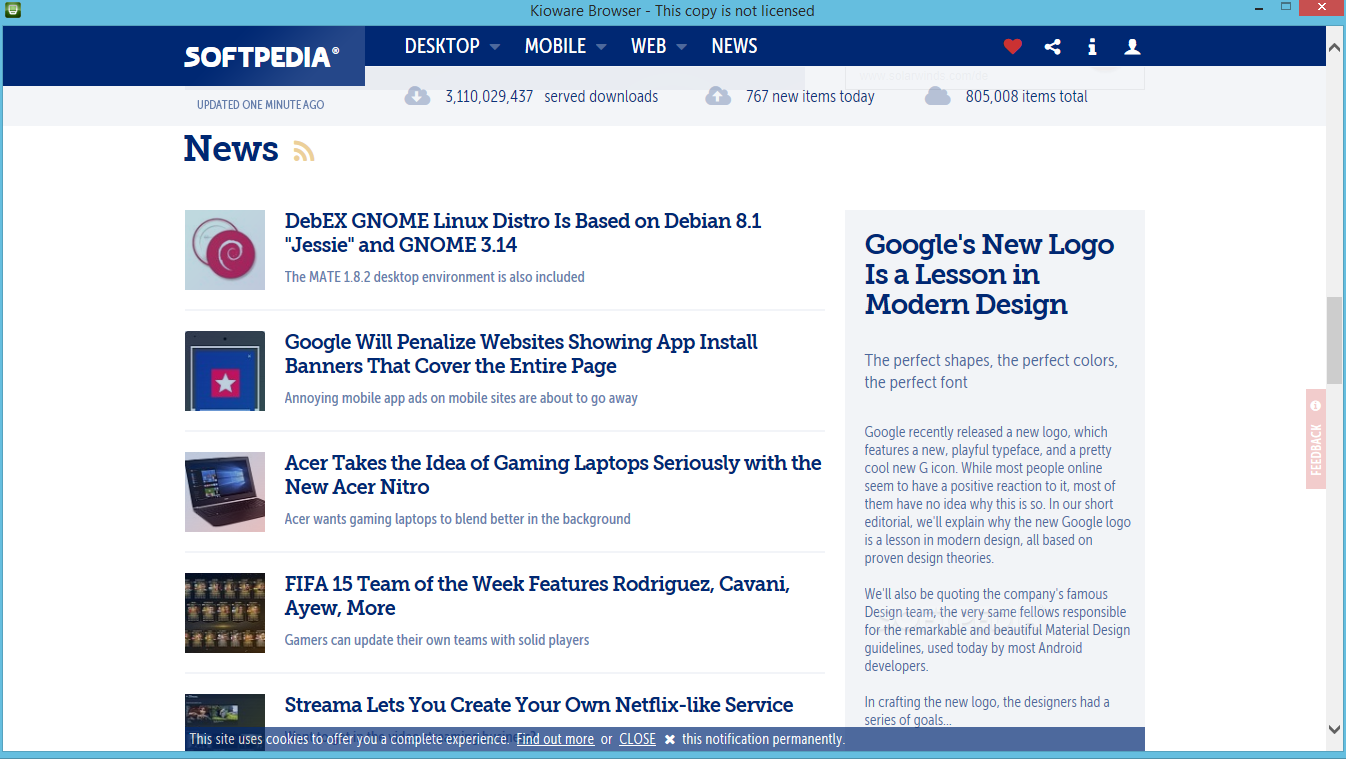Open FIFA 15 Team of the Week article
Screen dimensions: 1346x759
(x=537, y=596)
